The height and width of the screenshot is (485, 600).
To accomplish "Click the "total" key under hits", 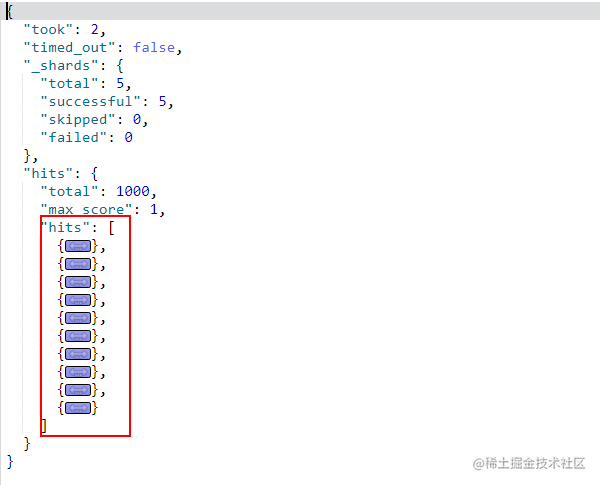I will coord(69,191).
